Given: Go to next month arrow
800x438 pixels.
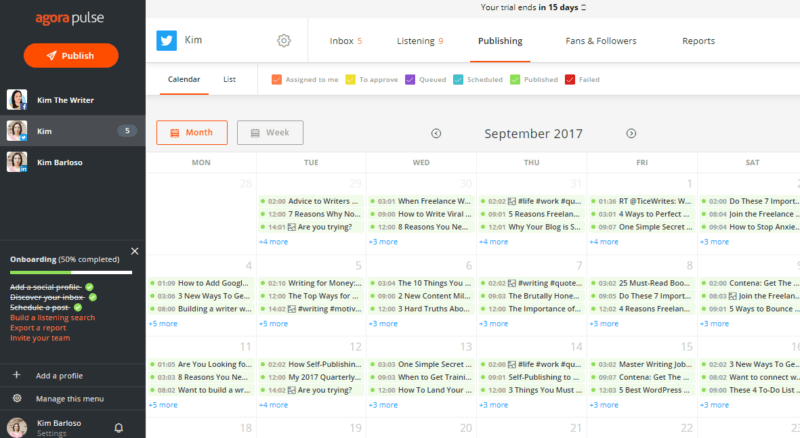Looking at the screenshot, I should pyautogui.click(x=631, y=133).
